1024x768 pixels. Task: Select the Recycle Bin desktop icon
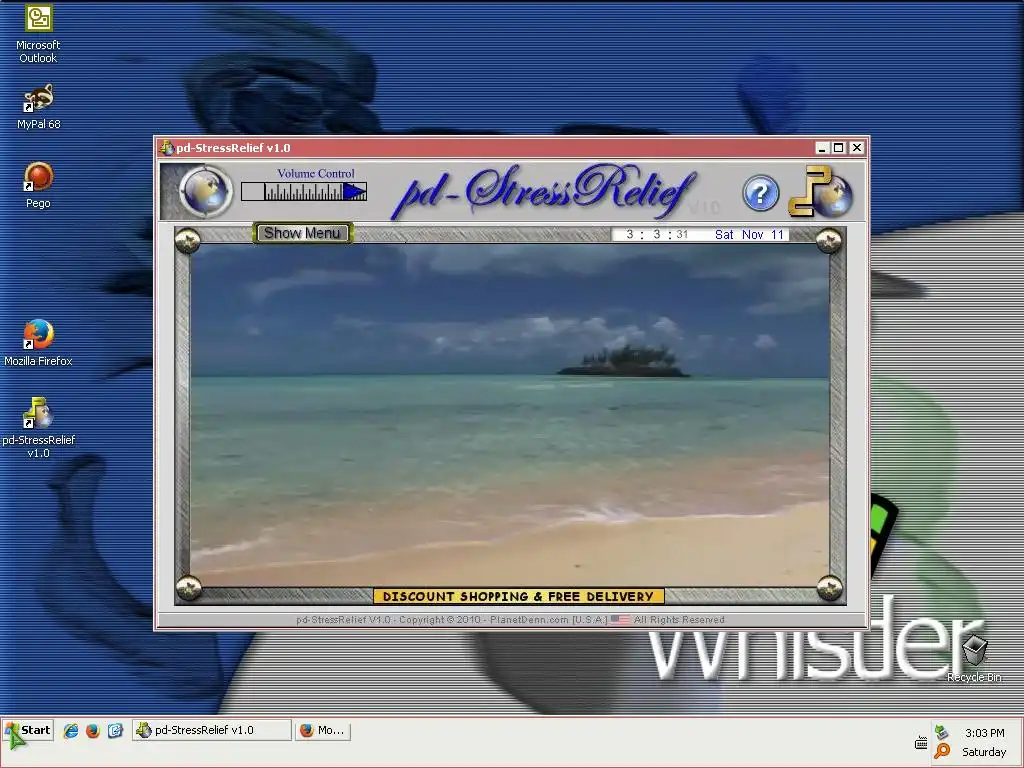974,658
